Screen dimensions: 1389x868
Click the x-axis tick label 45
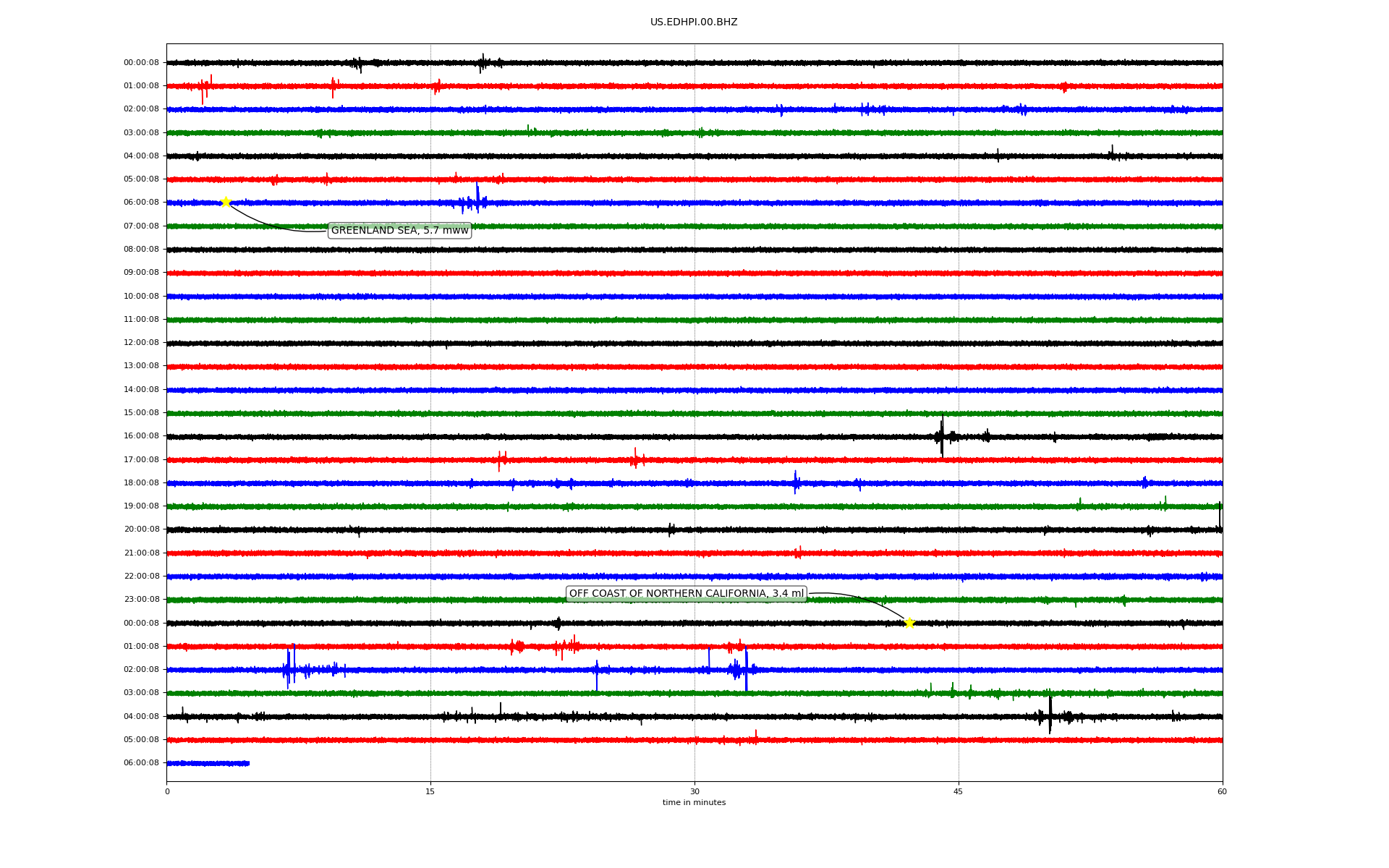point(959,791)
